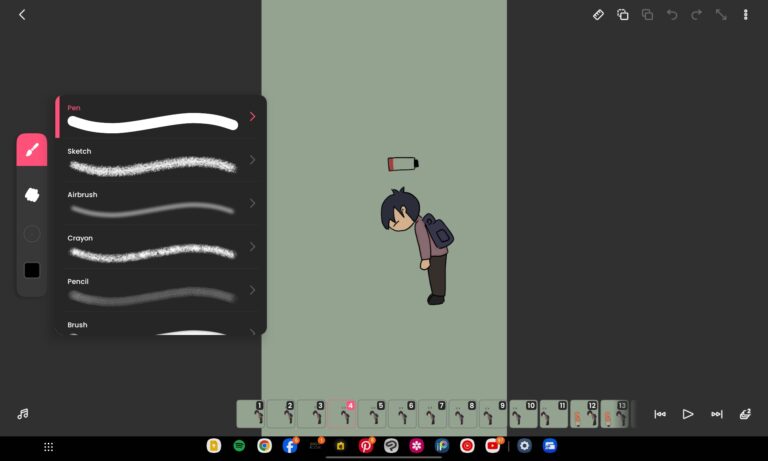Open the add audio music note
The height and width of the screenshot is (461, 768).
pyautogui.click(x=22, y=414)
